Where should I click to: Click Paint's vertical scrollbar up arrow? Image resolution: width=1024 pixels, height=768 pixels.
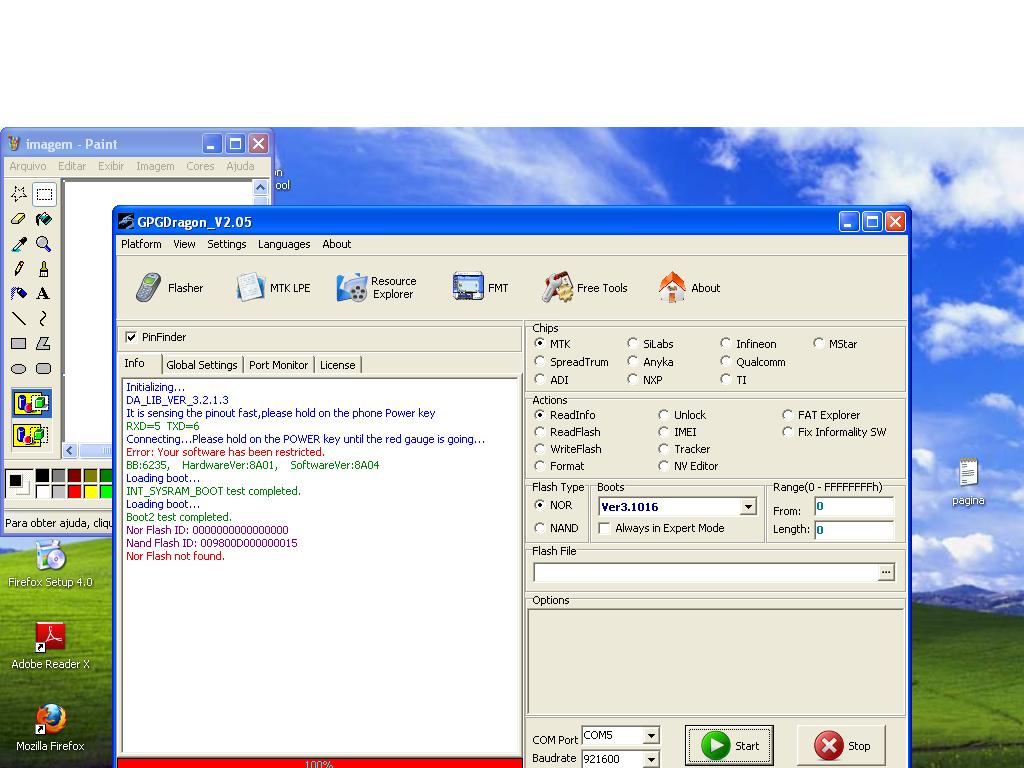[x=260, y=188]
